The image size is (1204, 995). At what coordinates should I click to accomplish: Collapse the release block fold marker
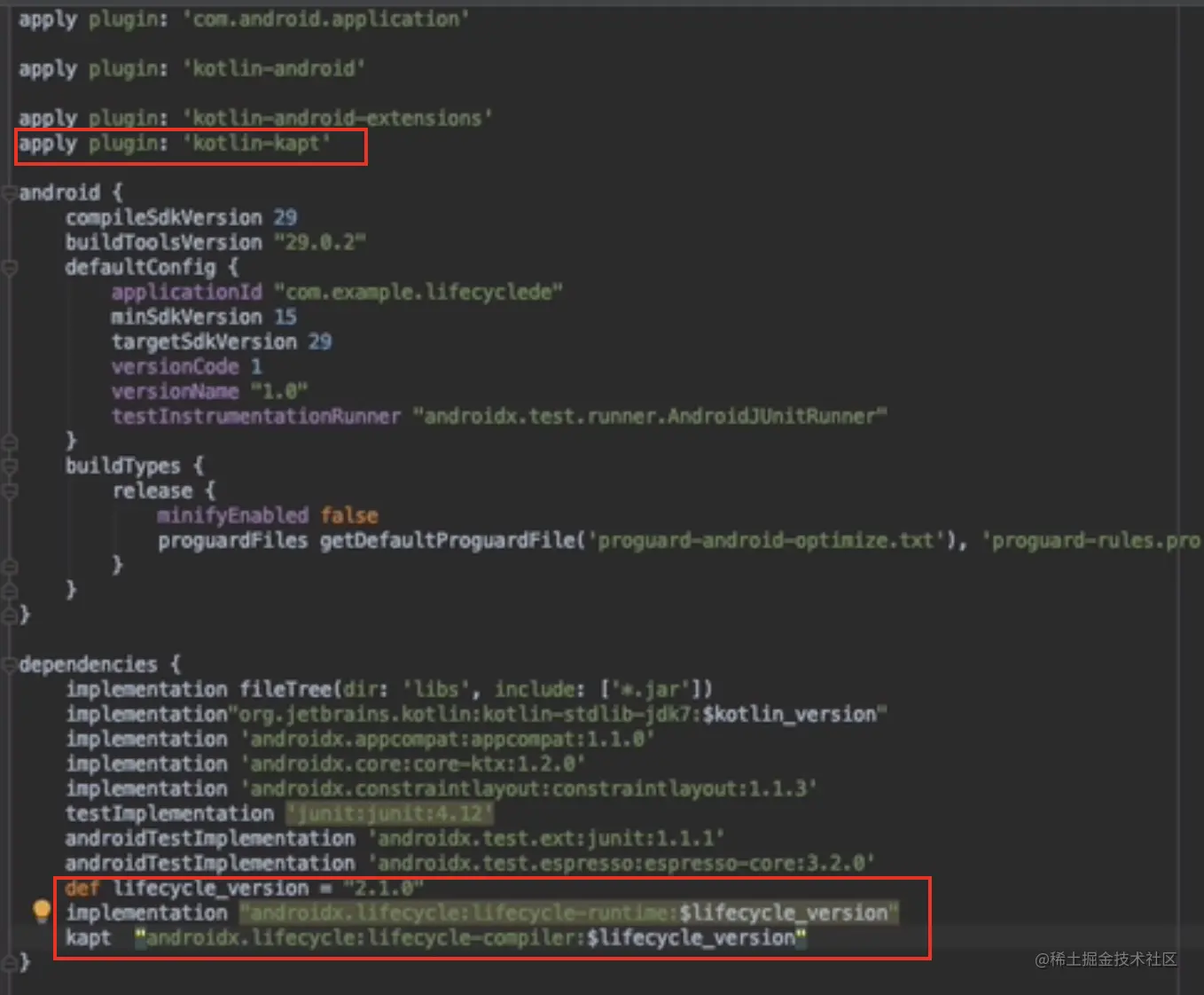(9, 490)
